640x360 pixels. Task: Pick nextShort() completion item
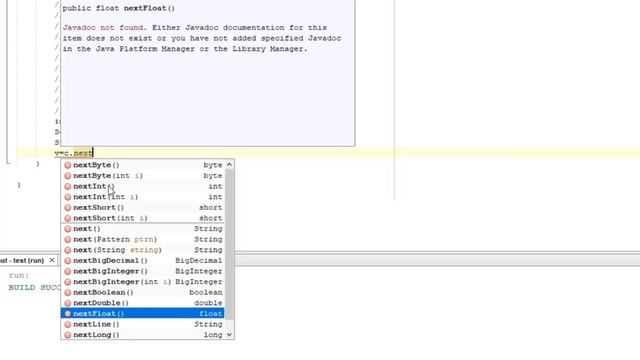click(142, 207)
